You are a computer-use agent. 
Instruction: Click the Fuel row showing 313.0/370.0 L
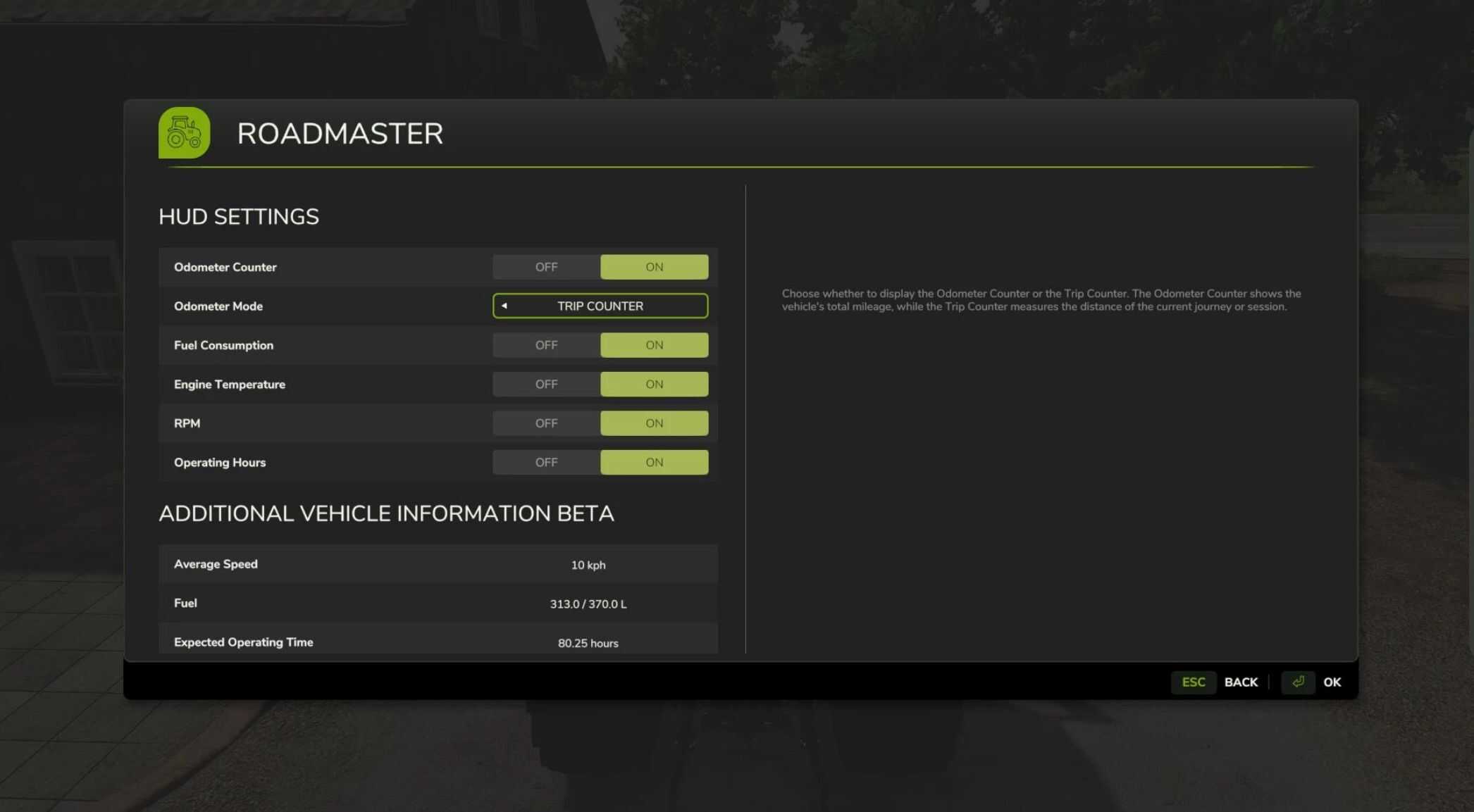(437, 603)
